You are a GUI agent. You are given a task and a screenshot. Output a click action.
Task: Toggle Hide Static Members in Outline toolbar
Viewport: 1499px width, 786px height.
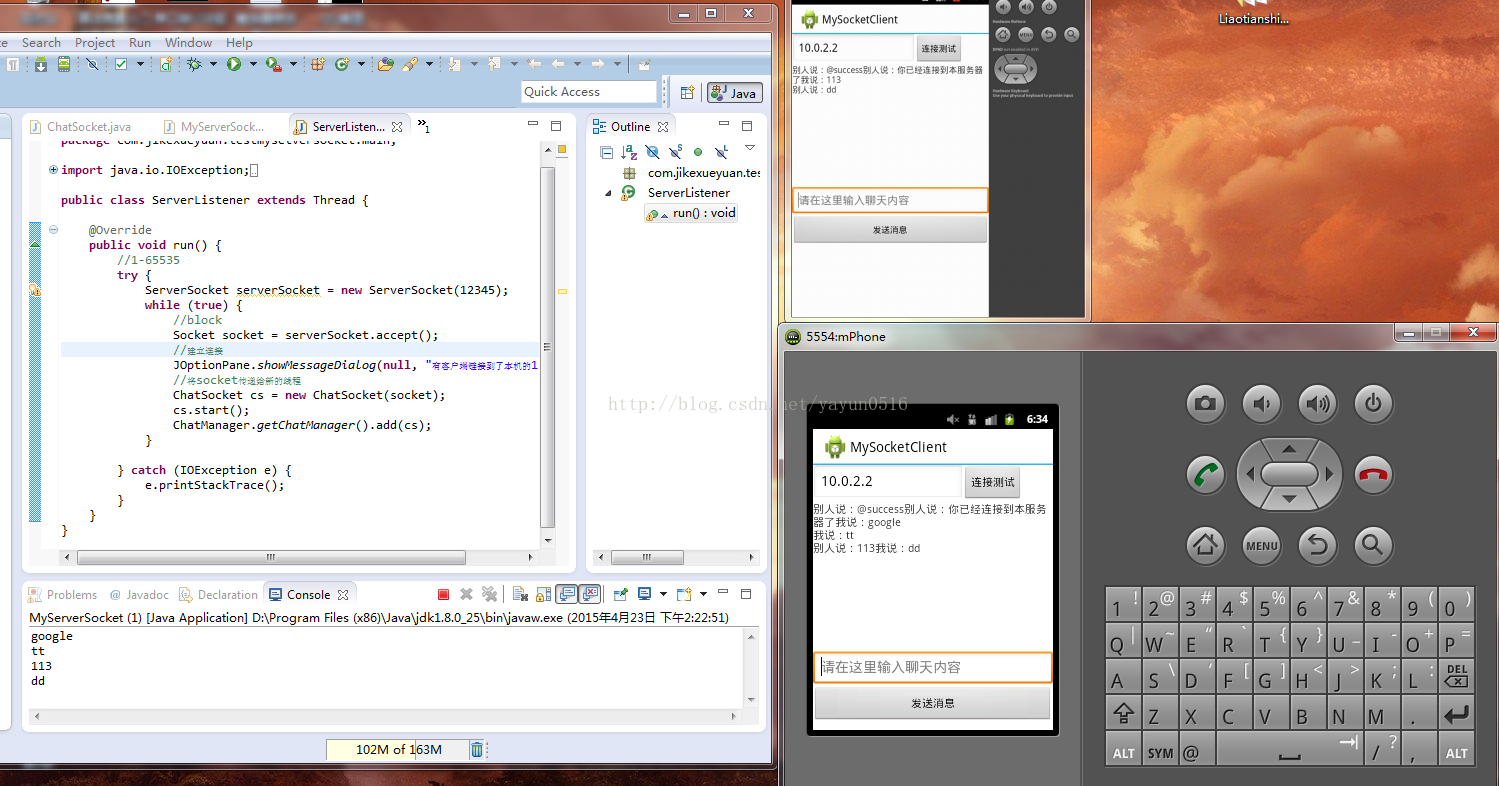675,152
